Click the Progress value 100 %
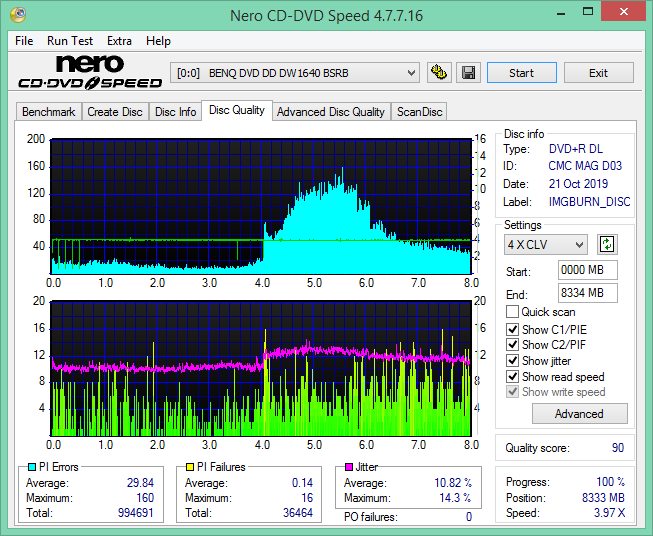Screen dimensions: 653x536 click(x=611, y=482)
